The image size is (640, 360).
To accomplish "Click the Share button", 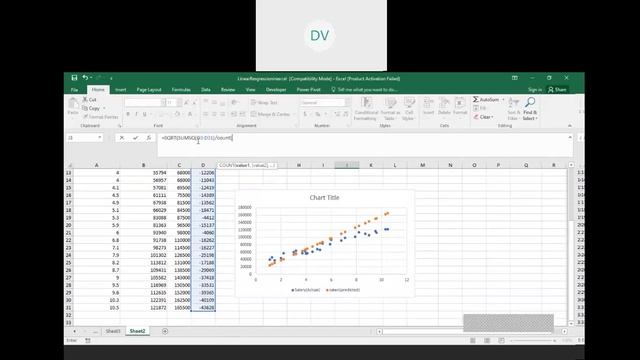I will point(558,90).
